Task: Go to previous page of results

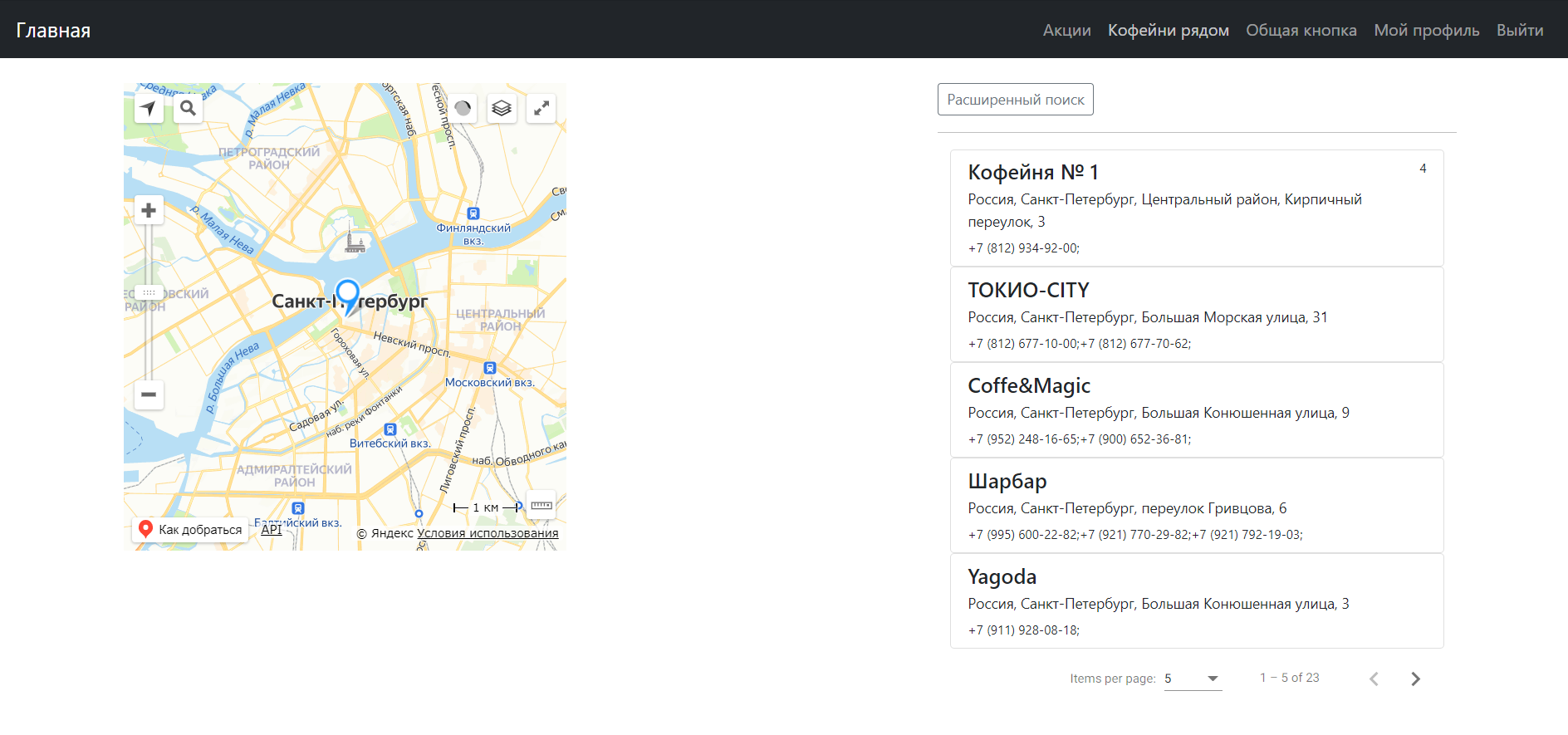Action: tap(1374, 679)
